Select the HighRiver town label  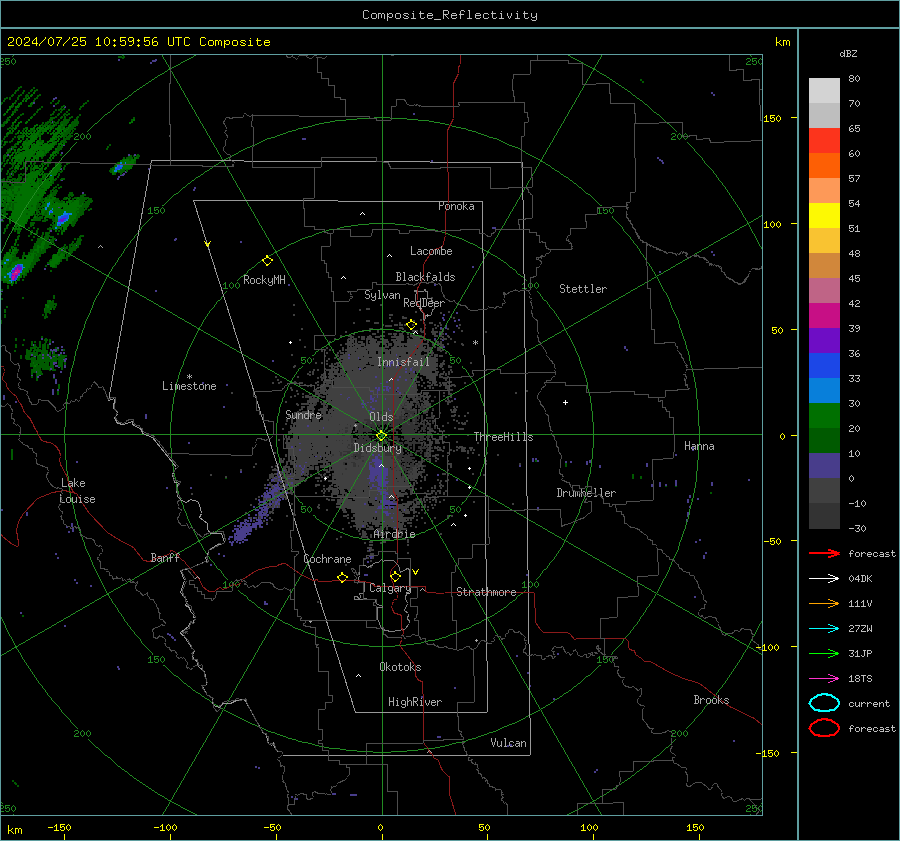(x=415, y=702)
